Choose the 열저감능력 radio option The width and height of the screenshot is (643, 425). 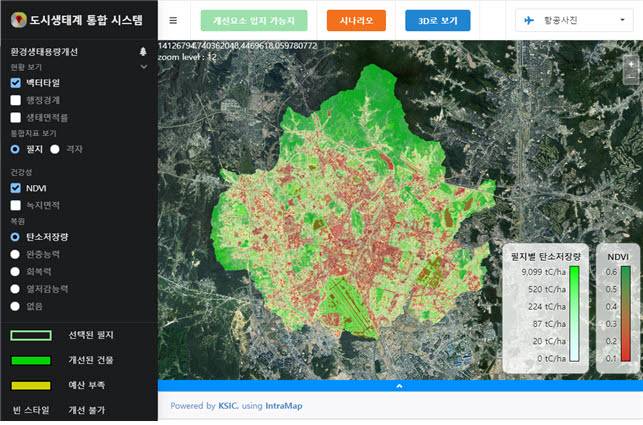click(16, 288)
